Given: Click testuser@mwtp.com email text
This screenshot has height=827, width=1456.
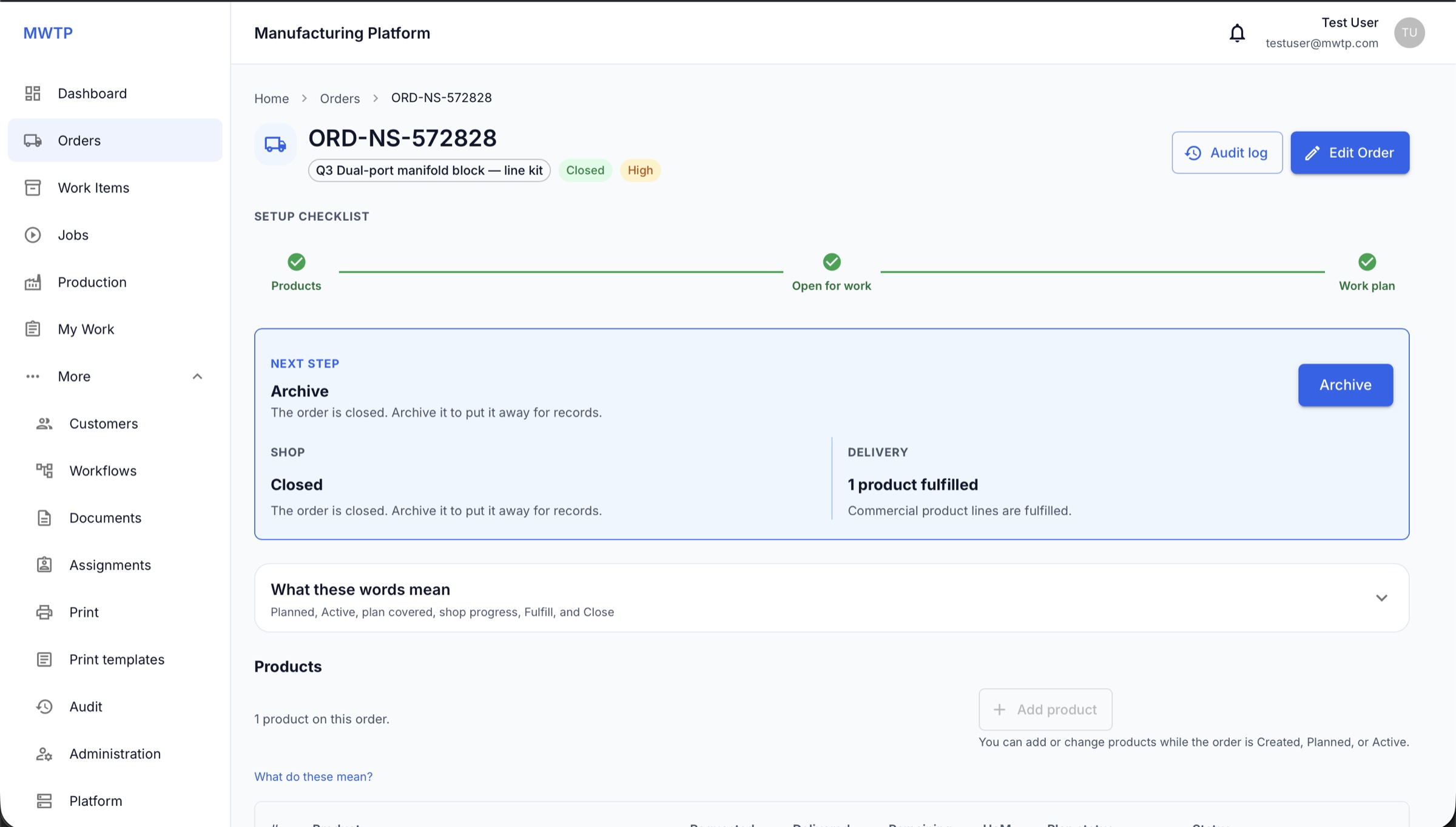Looking at the screenshot, I should point(1321,43).
